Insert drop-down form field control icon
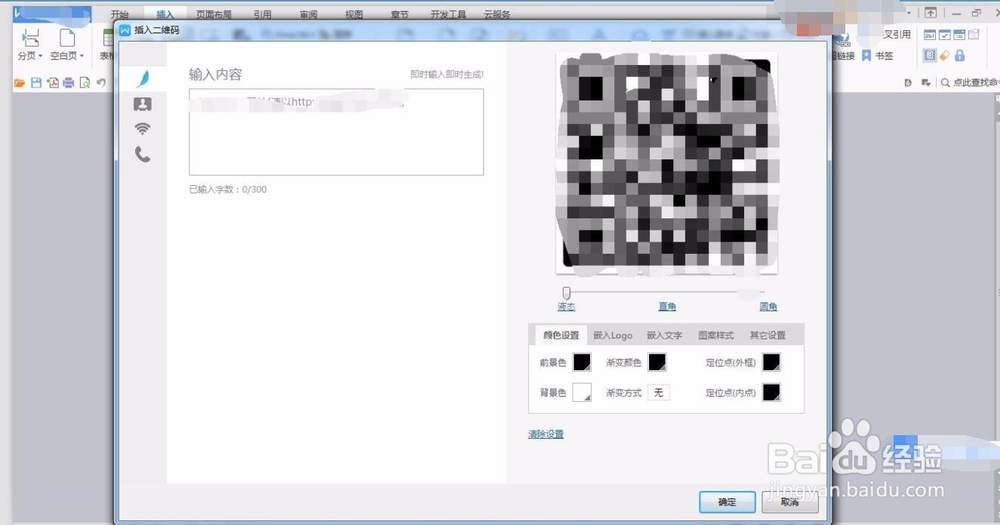The width and height of the screenshot is (1000, 525). pos(959,35)
